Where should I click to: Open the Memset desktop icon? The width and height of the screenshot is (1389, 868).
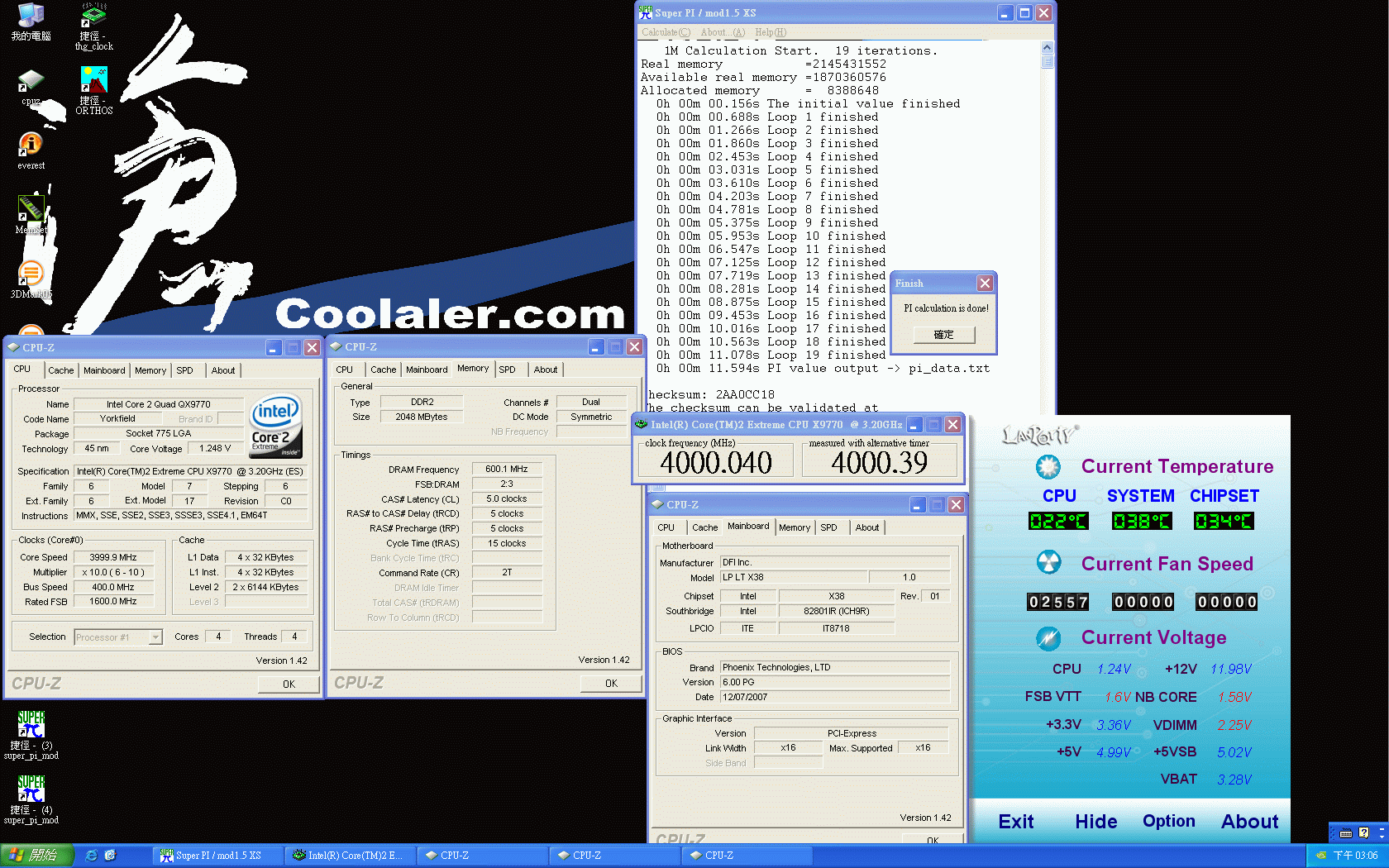[x=31, y=215]
